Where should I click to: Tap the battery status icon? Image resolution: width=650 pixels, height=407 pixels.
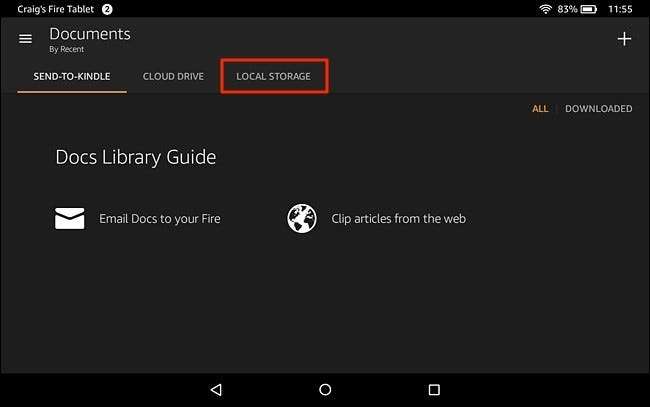(589, 9)
